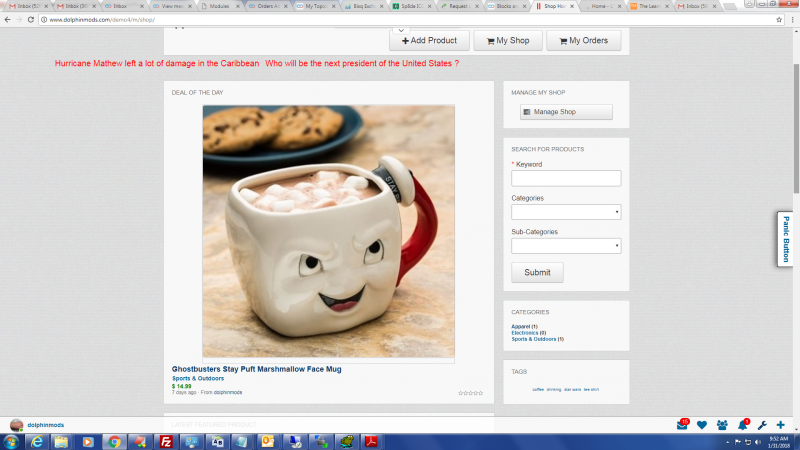This screenshot has width=800, height=450.
Task: Close the Shop Home browser tab
Action: click(572, 6)
